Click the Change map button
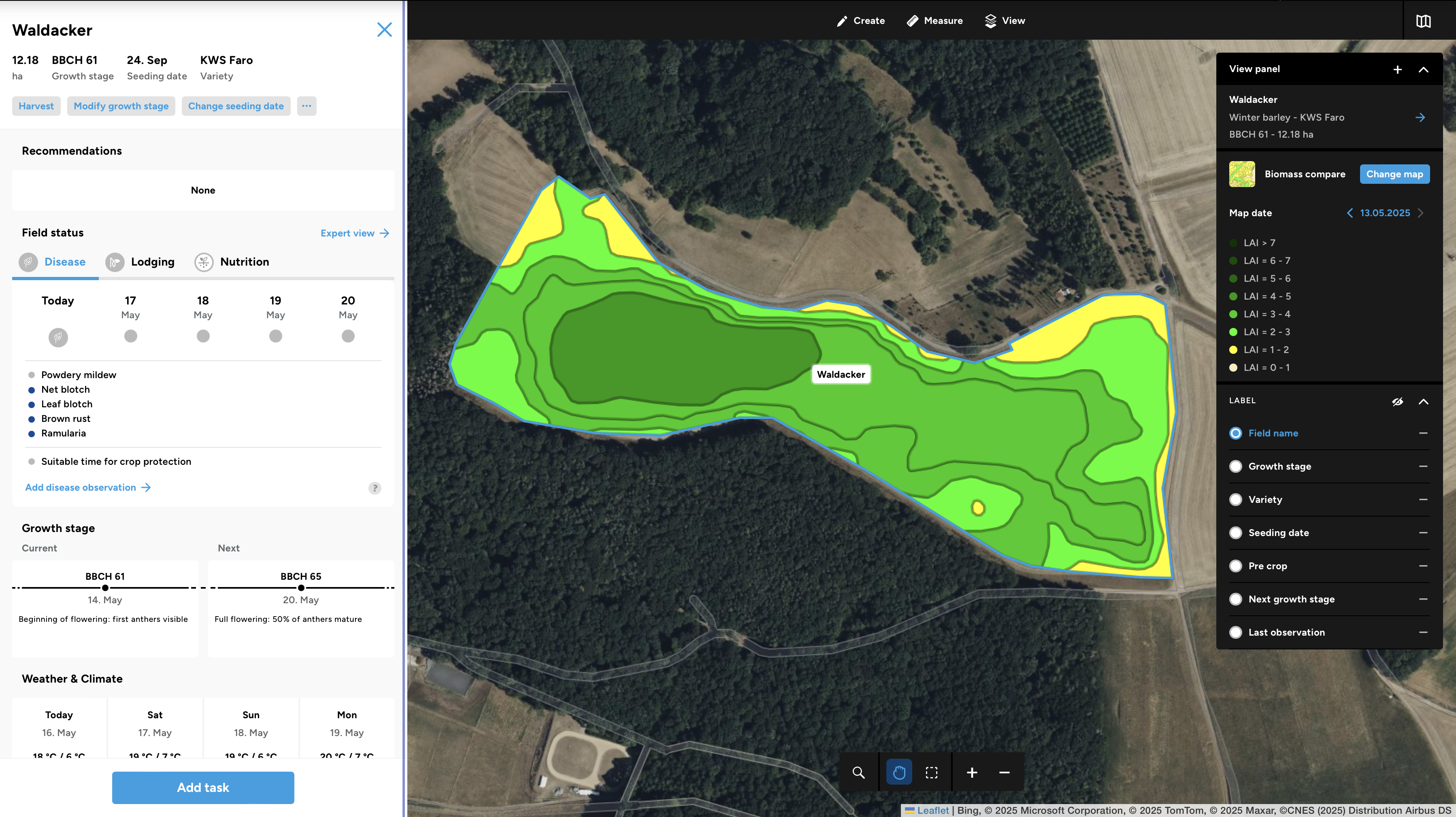 coord(1394,174)
